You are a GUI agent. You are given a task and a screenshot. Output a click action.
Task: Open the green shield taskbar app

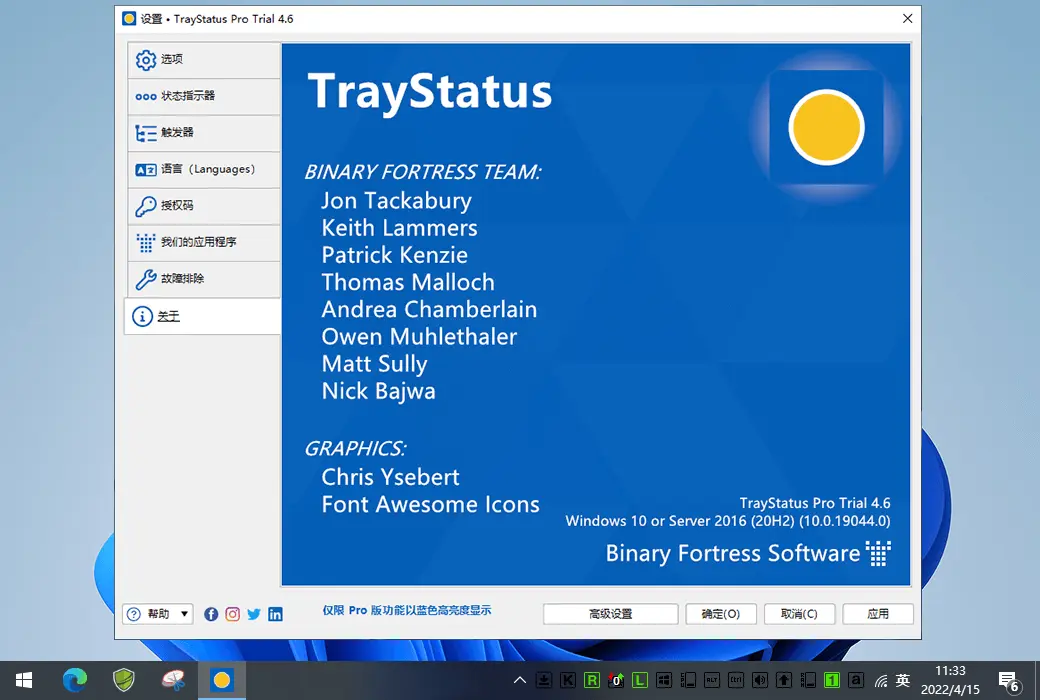pyautogui.click(x=124, y=680)
